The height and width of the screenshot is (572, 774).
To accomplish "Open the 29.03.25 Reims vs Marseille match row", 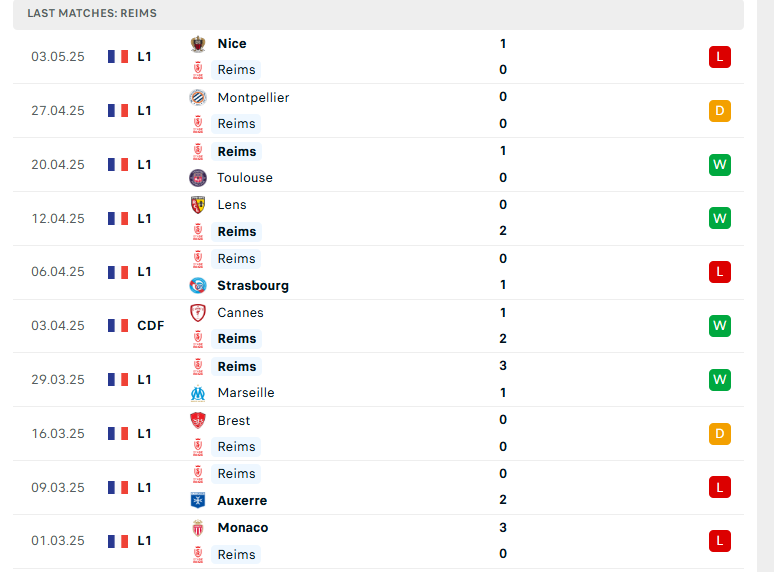I will (x=378, y=380).
